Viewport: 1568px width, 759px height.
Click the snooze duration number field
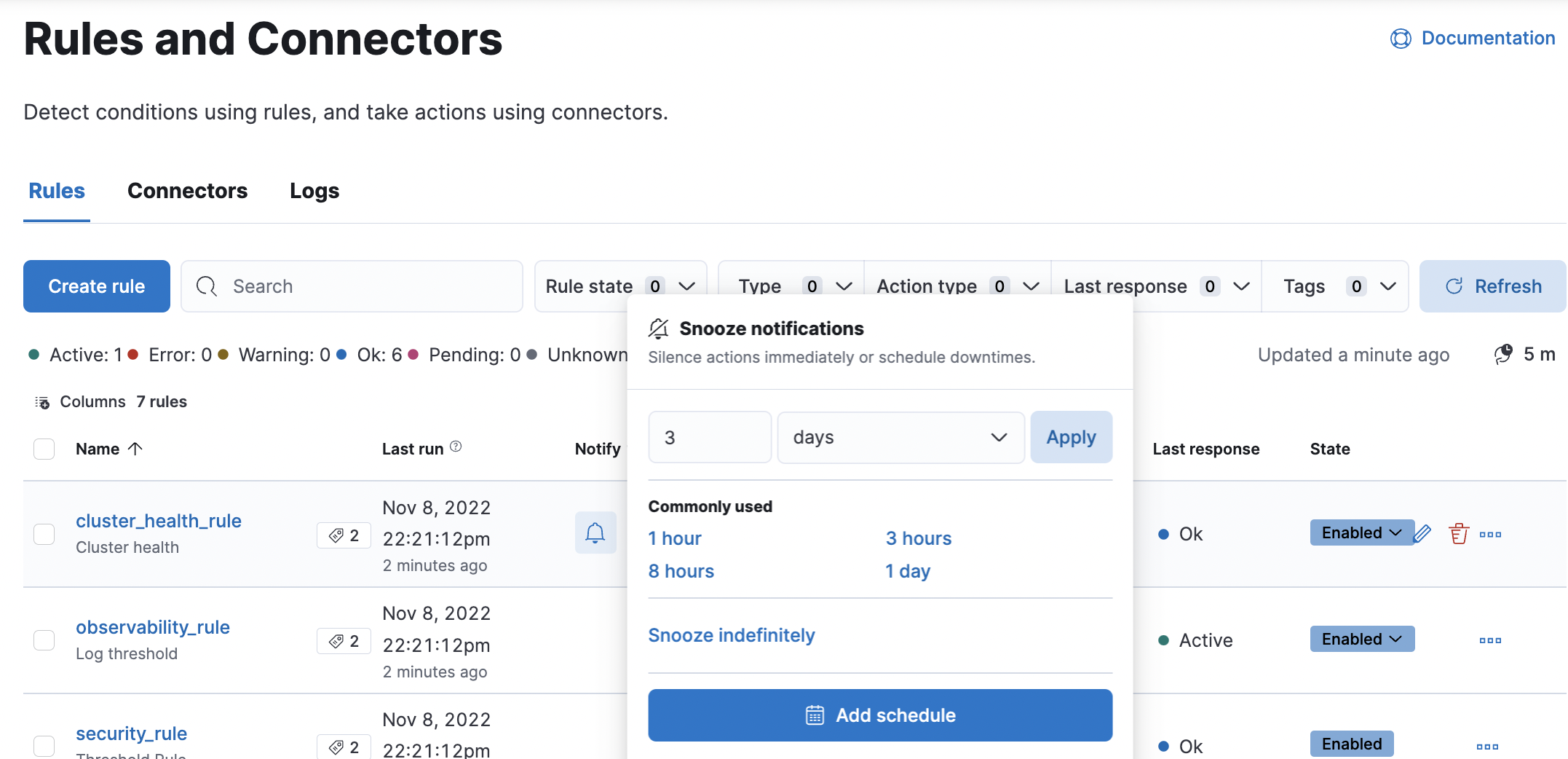click(709, 437)
